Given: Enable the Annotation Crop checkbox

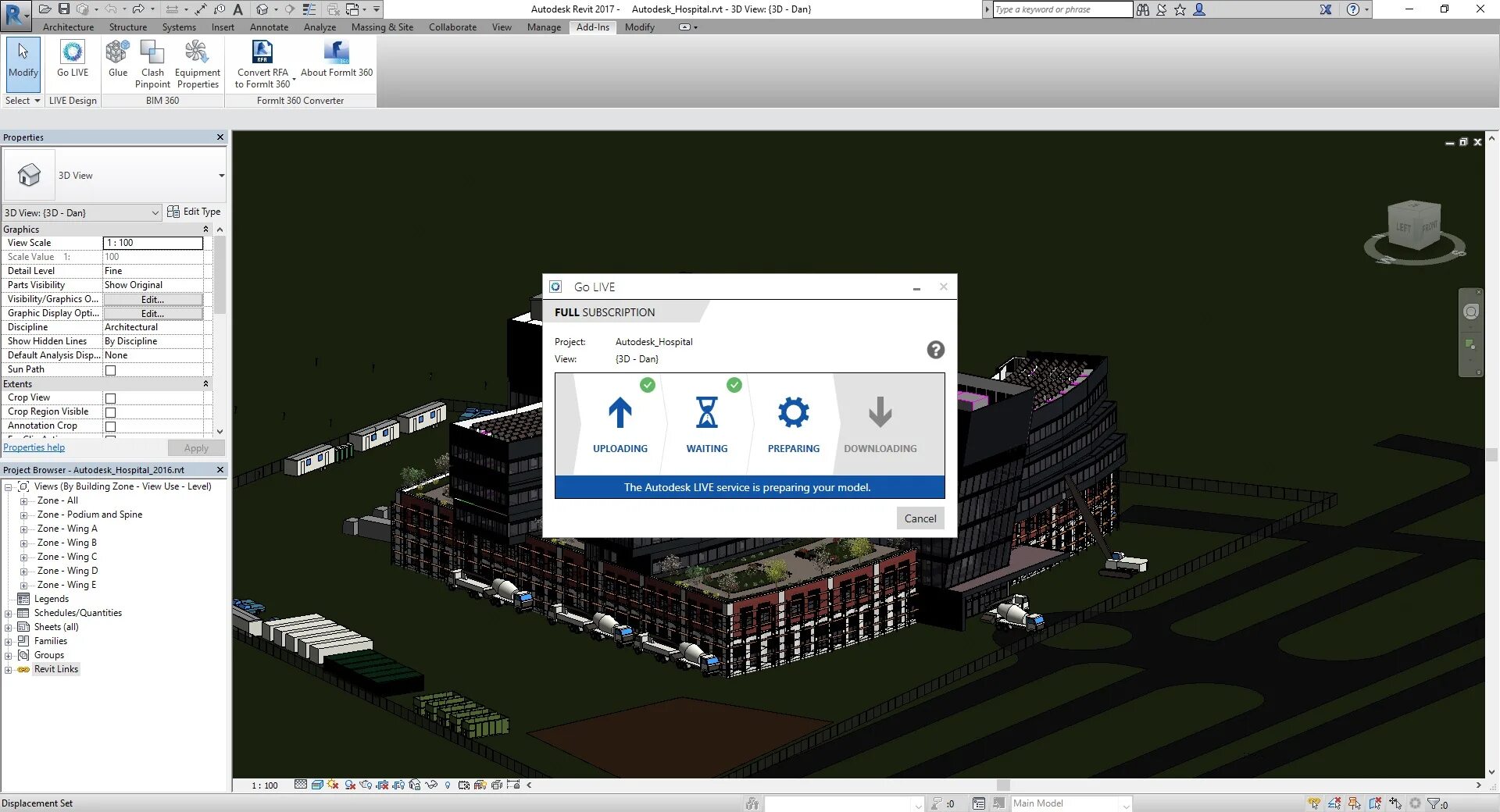Looking at the screenshot, I should [110, 426].
